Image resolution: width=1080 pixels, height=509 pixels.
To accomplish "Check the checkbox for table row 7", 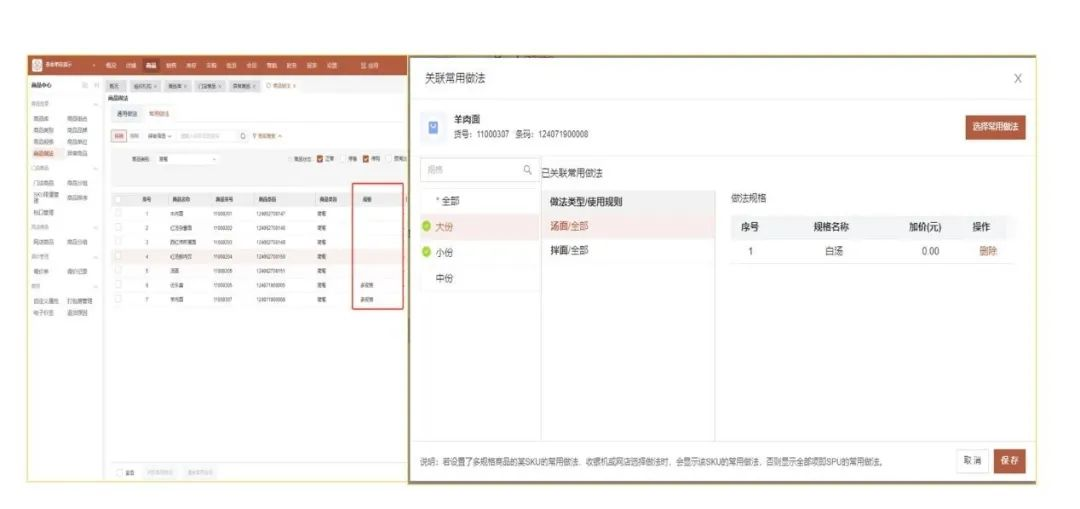I will tap(118, 298).
